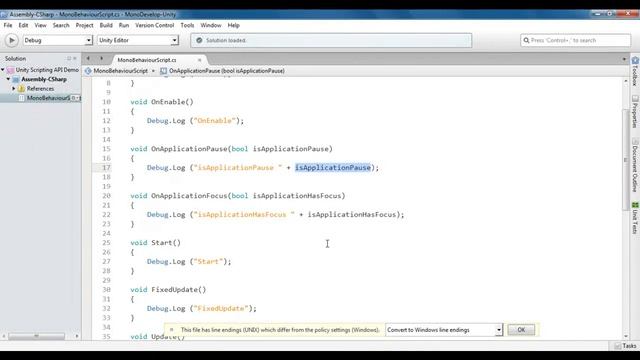Open the document tabs list dropdown
The width and height of the screenshot is (640, 360).
coord(624,60)
